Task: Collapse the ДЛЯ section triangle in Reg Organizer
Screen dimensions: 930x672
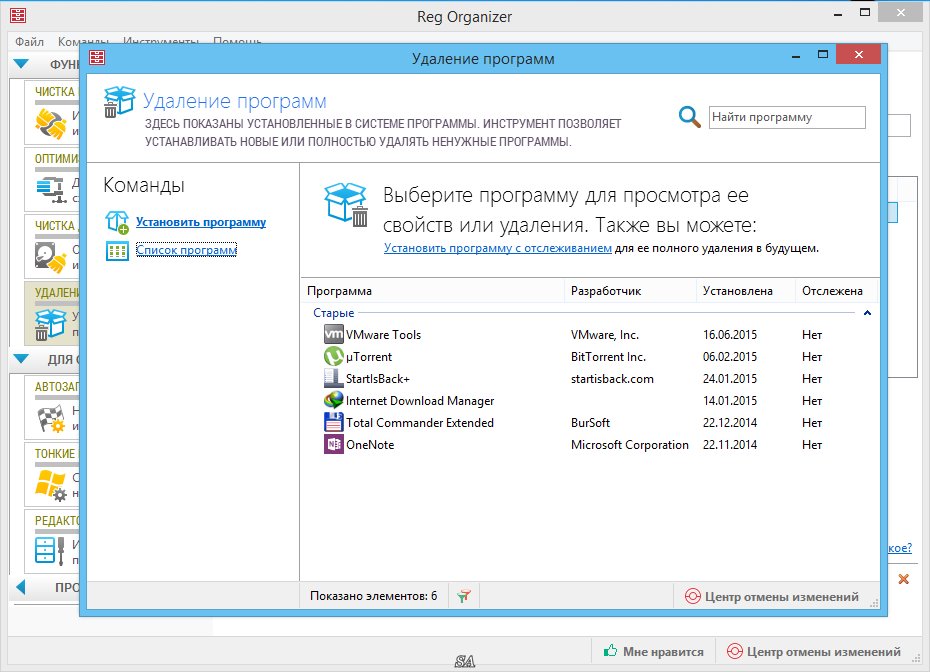Action: point(21,358)
